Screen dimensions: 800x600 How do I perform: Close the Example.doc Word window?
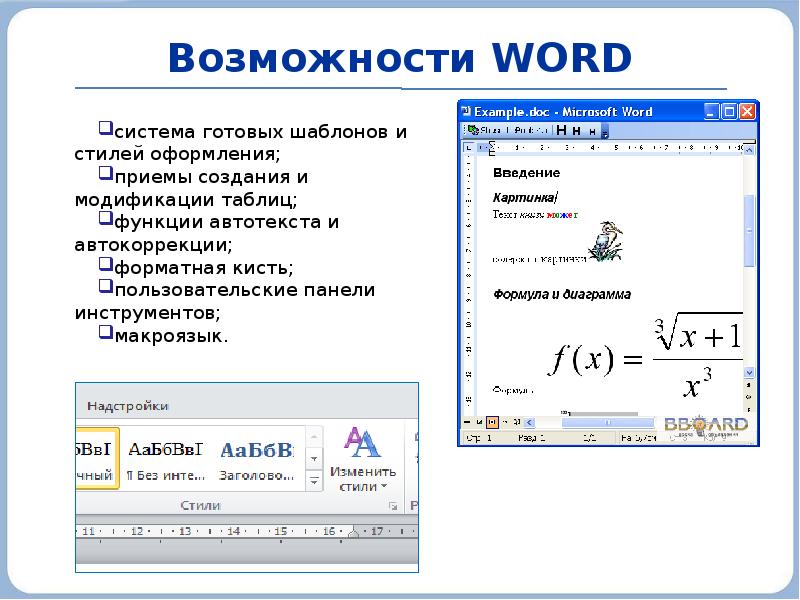(747, 112)
